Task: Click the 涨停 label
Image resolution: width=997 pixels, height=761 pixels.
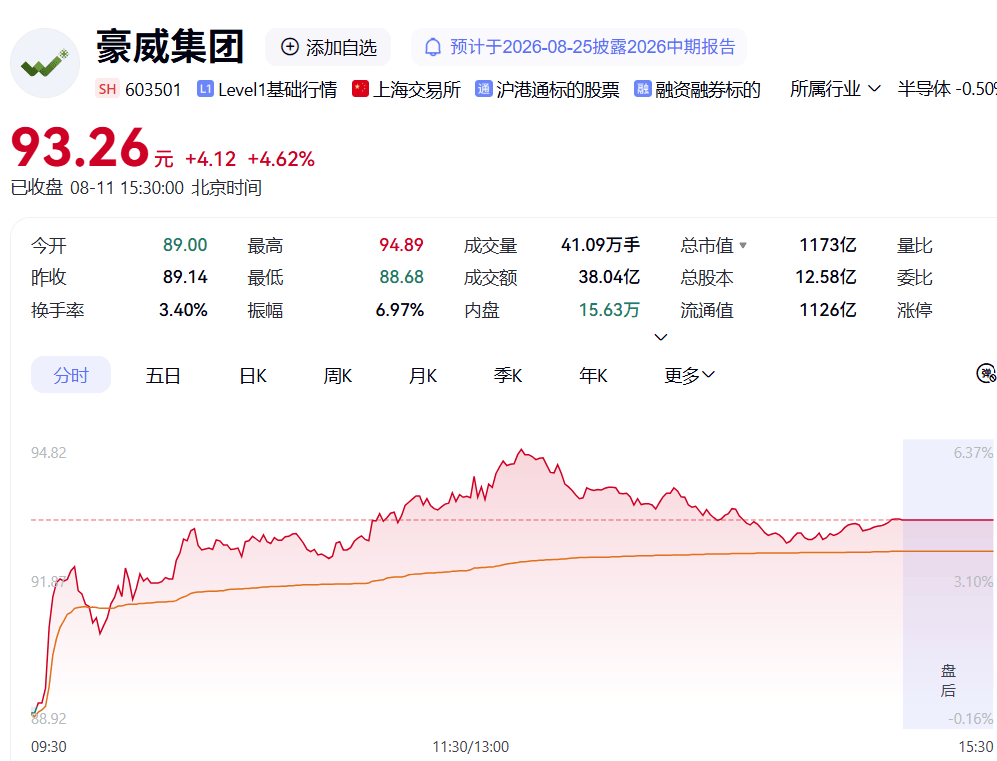Action: (x=914, y=310)
